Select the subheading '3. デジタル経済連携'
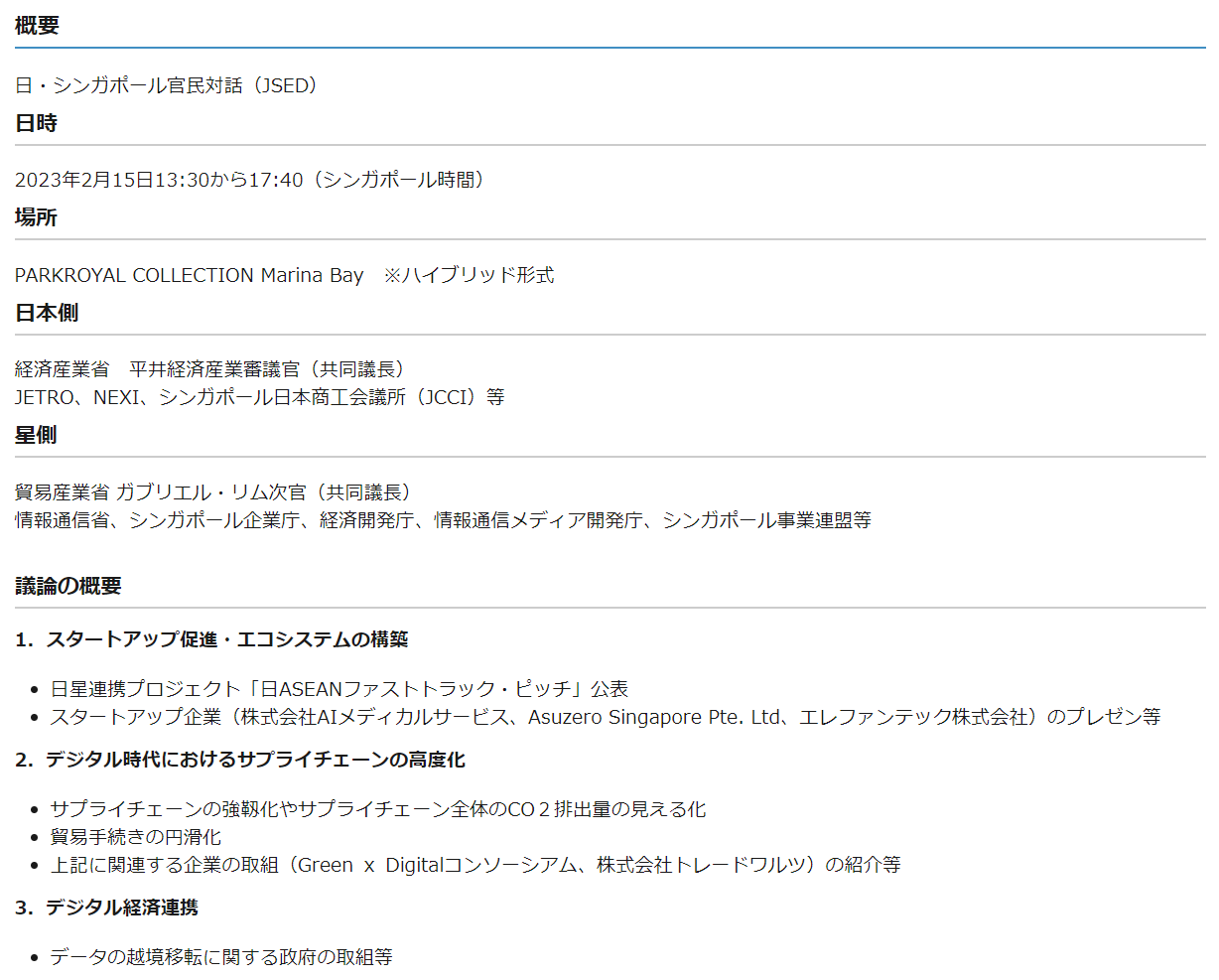This screenshot has height=980, width=1219. pyautogui.click(x=107, y=908)
